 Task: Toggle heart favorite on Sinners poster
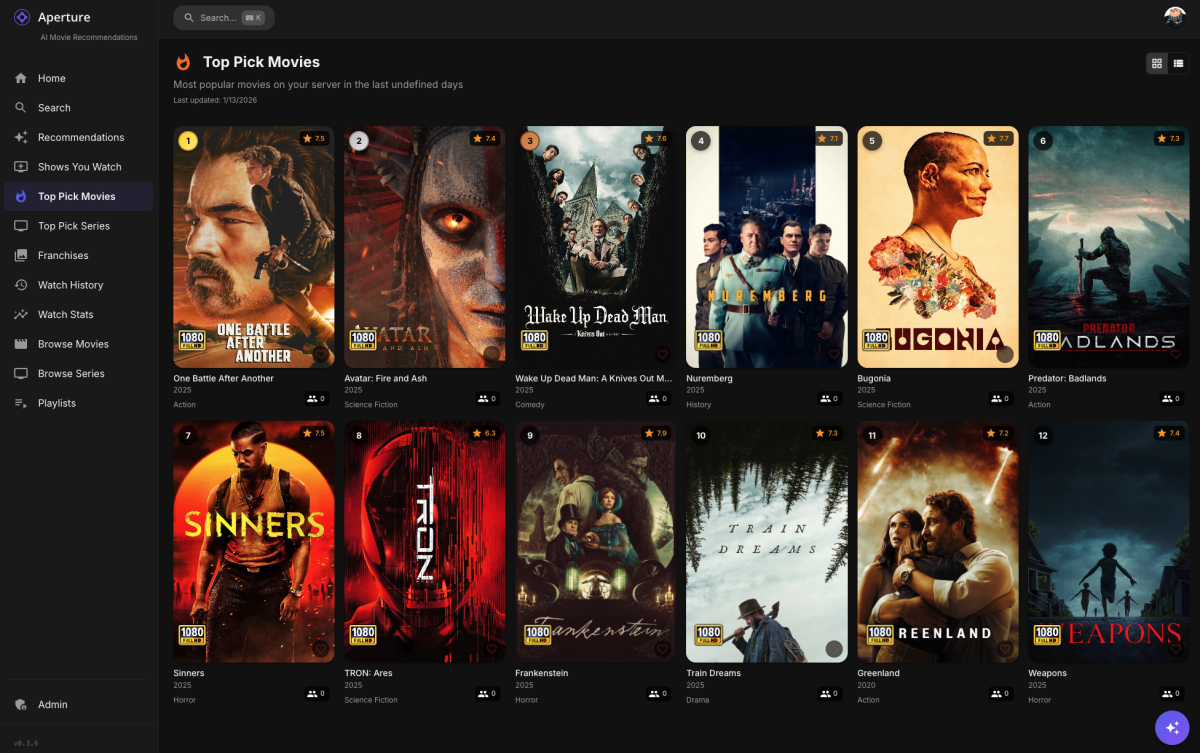tap(320, 649)
